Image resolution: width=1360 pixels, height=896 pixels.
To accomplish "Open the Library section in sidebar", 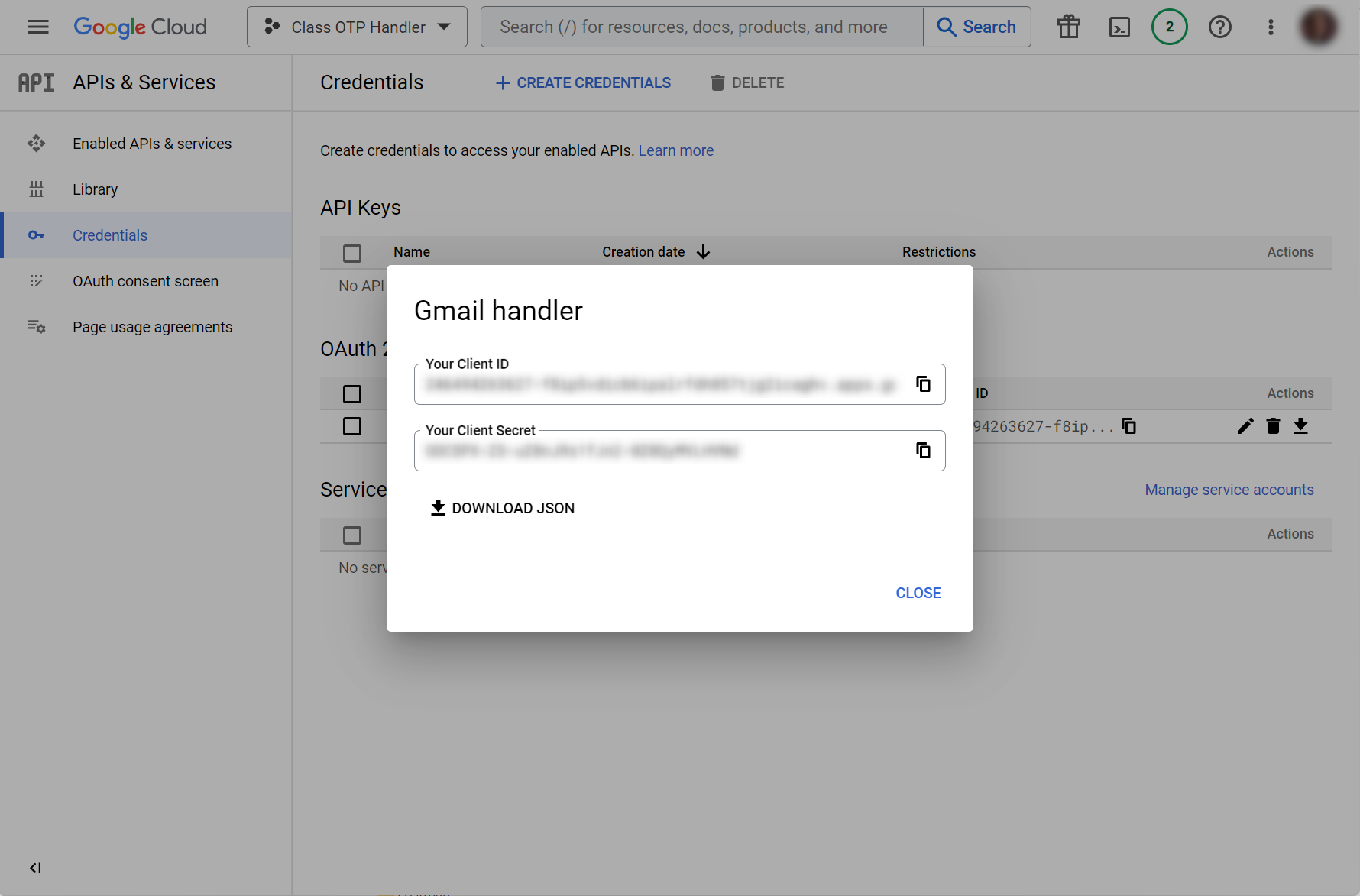I will (x=95, y=189).
